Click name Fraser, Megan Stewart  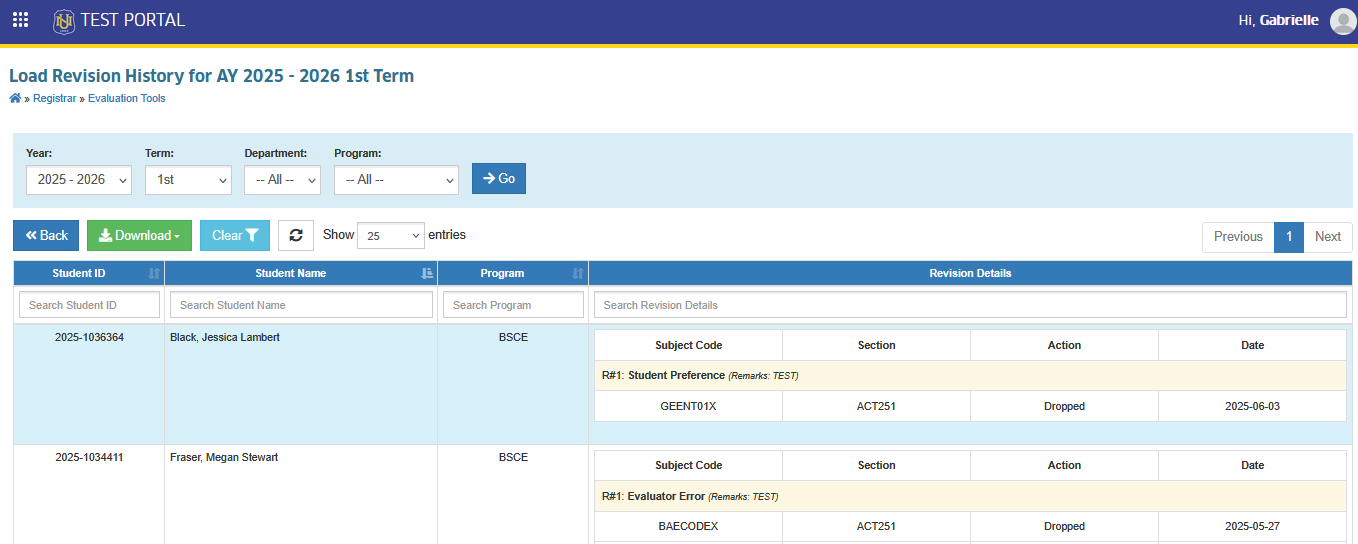pyautogui.click(x=224, y=457)
